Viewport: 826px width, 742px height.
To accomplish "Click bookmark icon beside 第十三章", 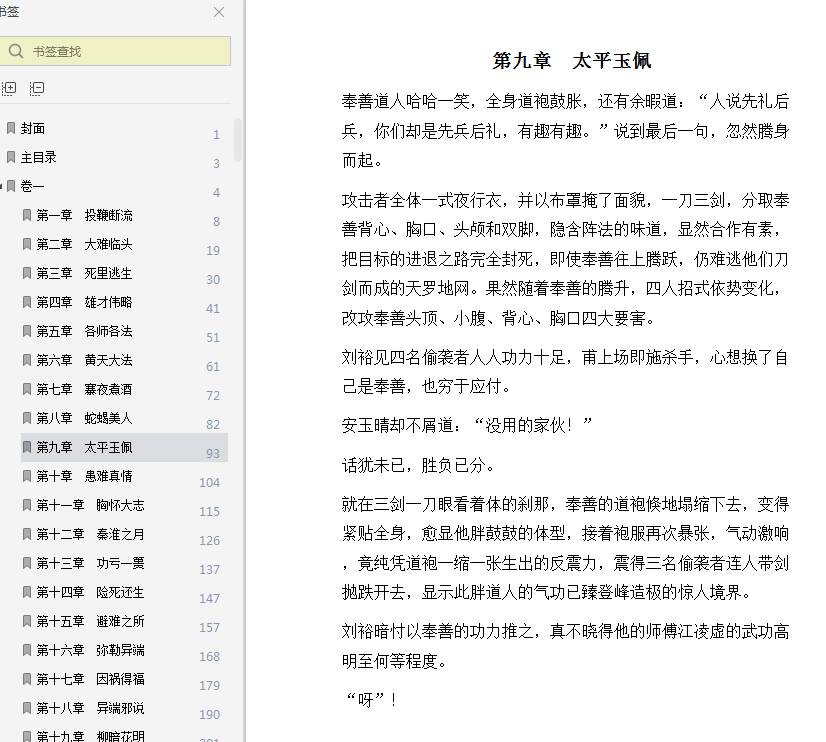I will coord(27,563).
